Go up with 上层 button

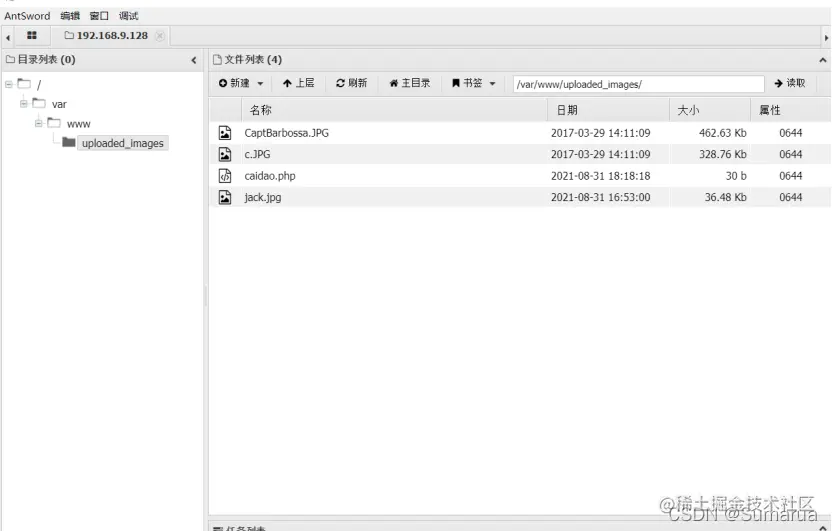tap(298, 83)
